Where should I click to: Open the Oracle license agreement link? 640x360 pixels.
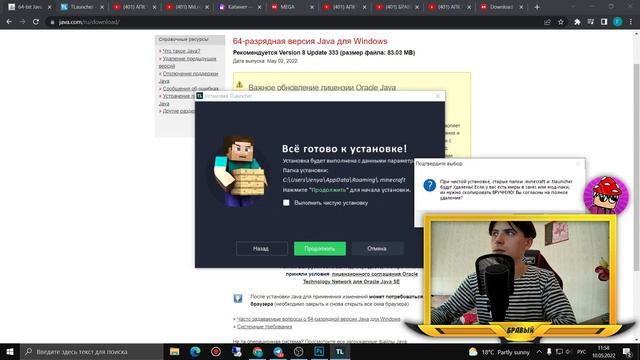pyautogui.click(x=374, y=274)
